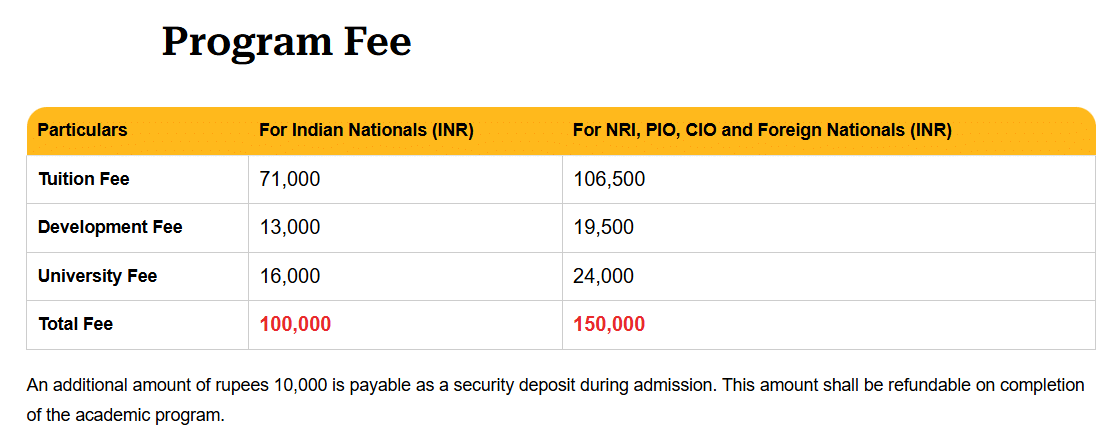Select the 19,500 development fee cell
The width and height of the screenshot is (1110, 430).
tap(603, 227)
